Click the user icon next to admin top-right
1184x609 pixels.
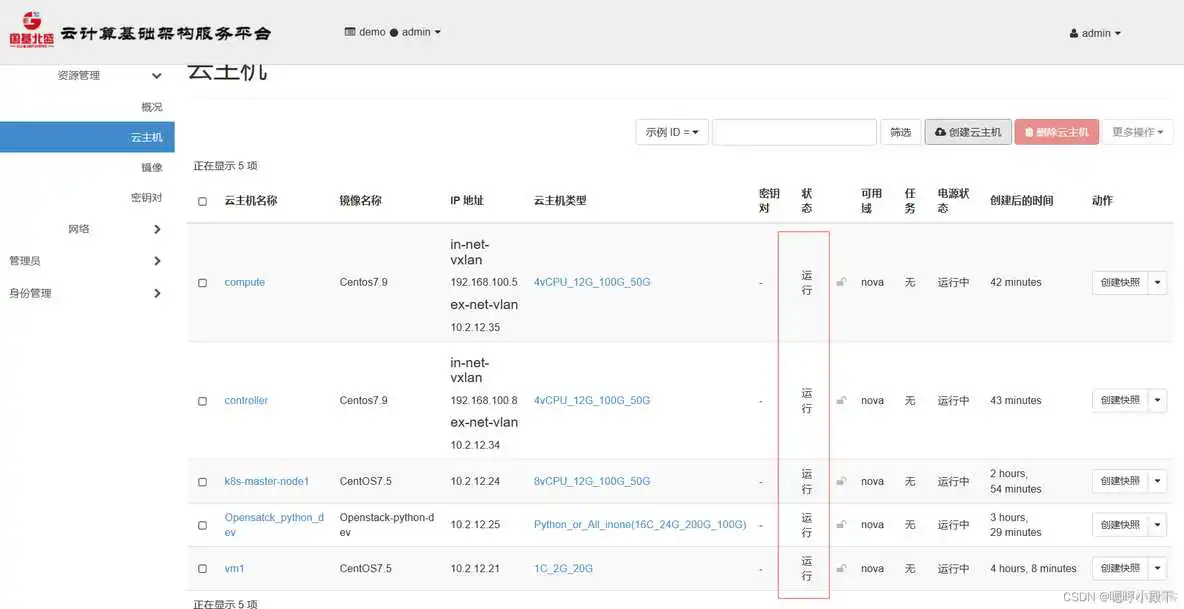coord(1075,32)
